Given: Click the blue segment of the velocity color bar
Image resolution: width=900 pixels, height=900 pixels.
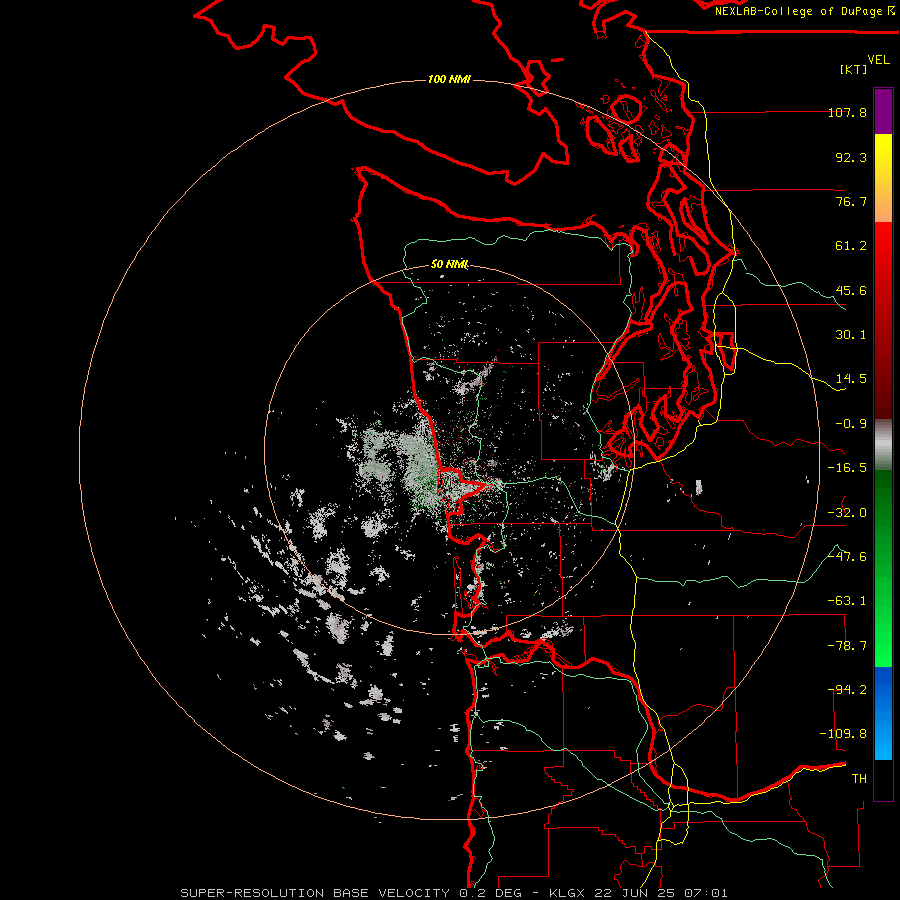Looking at the screenshot, I should click(883, 713).
